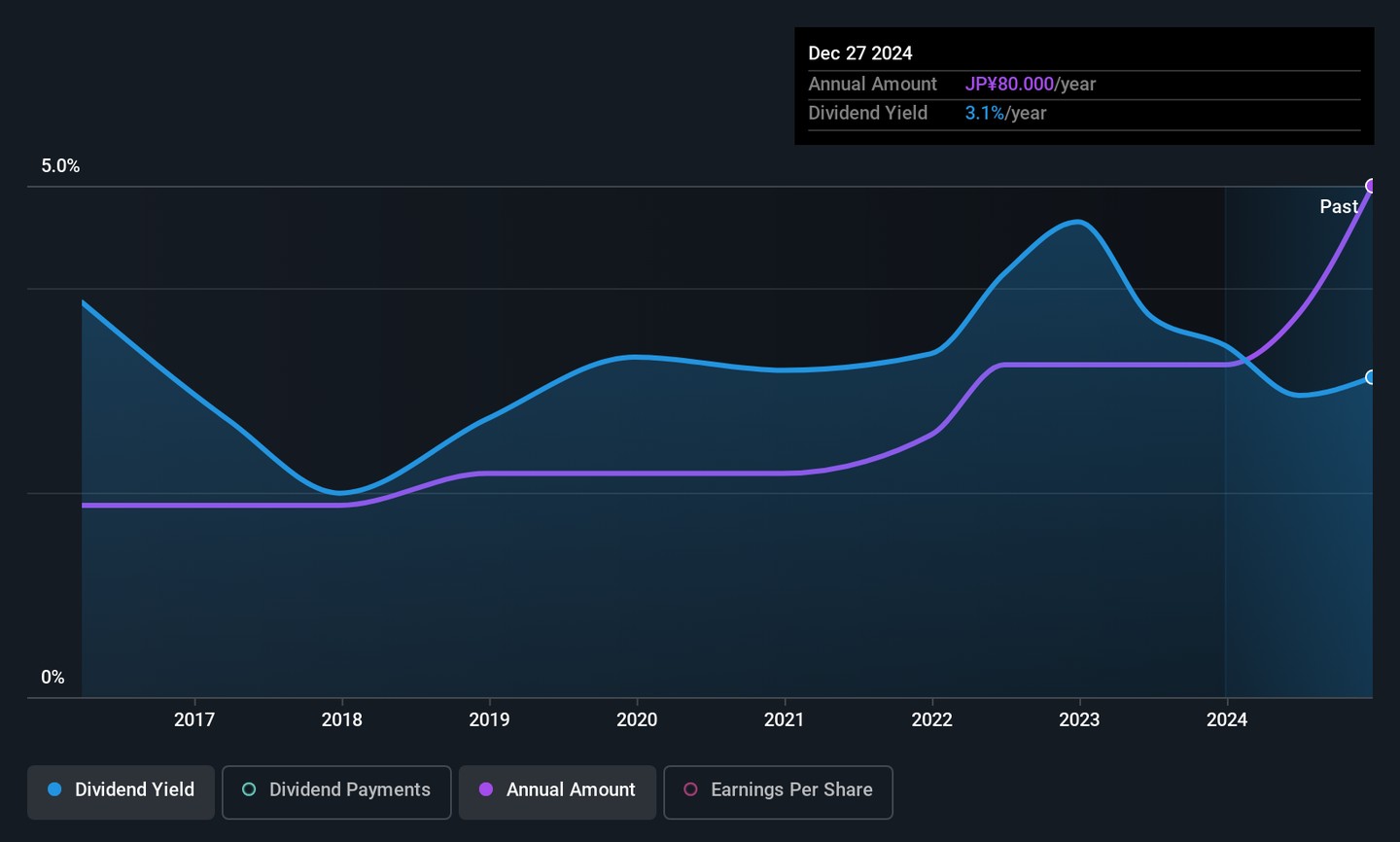This screenshot has height=842, width=1400.
Task: Pick the 2022 year label
Action: point(932,719)
